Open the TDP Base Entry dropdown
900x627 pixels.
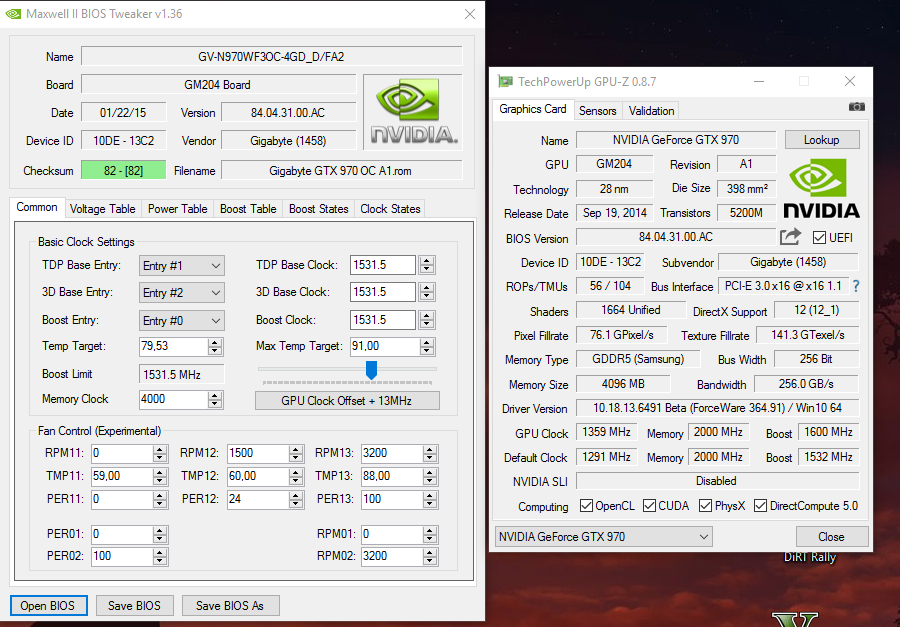[181, 266]
